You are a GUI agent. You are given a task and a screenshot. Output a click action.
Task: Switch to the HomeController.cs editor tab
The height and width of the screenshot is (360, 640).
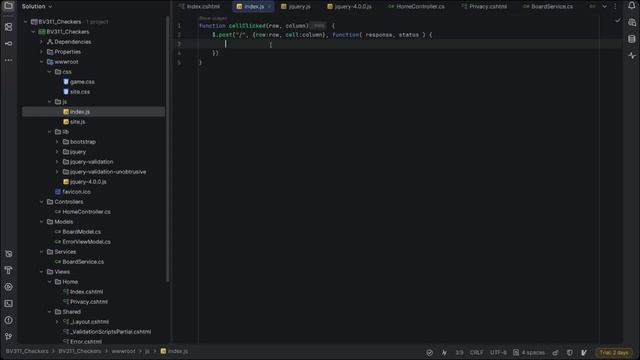point(416,7)
